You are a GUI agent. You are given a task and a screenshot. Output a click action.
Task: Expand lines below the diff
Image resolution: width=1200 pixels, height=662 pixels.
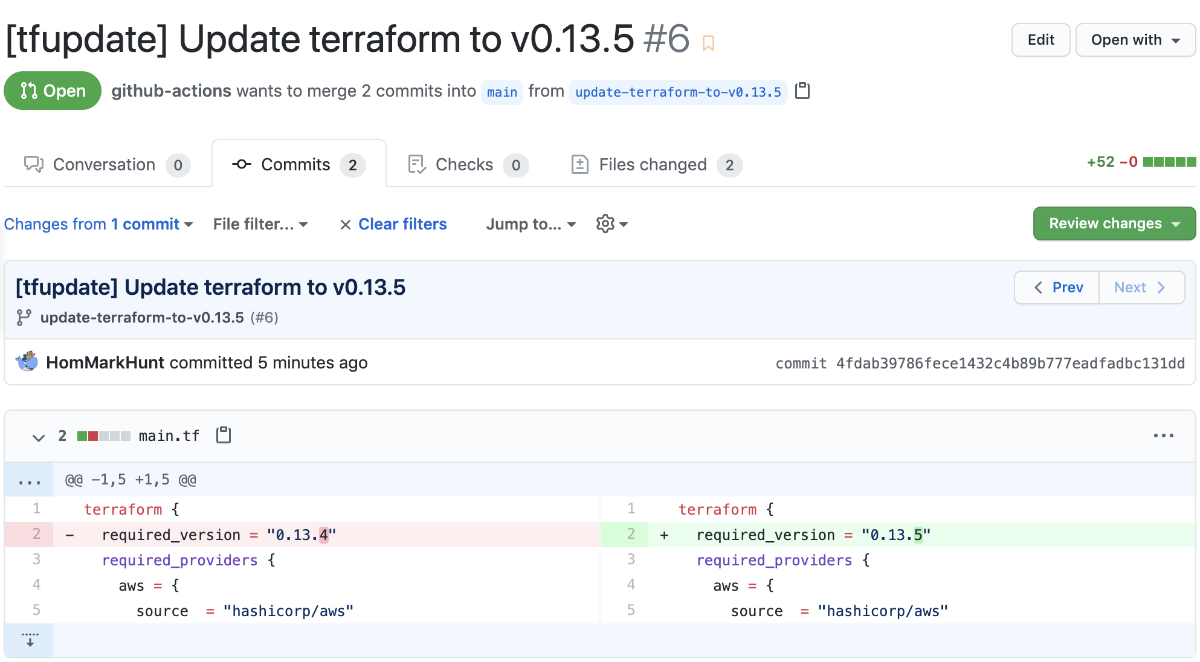[29, 639]
